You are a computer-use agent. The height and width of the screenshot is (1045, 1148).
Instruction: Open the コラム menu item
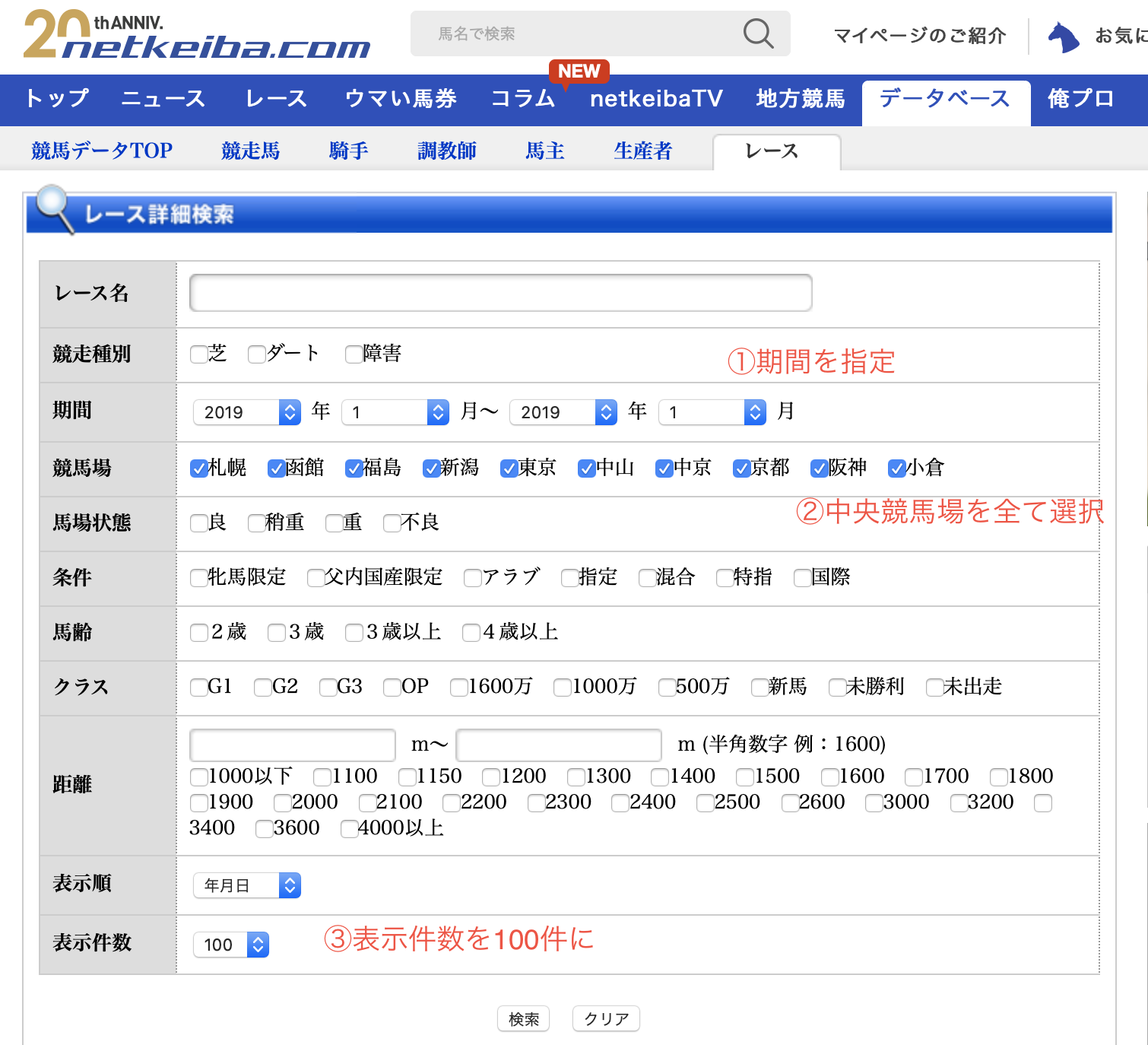(523, 99)
